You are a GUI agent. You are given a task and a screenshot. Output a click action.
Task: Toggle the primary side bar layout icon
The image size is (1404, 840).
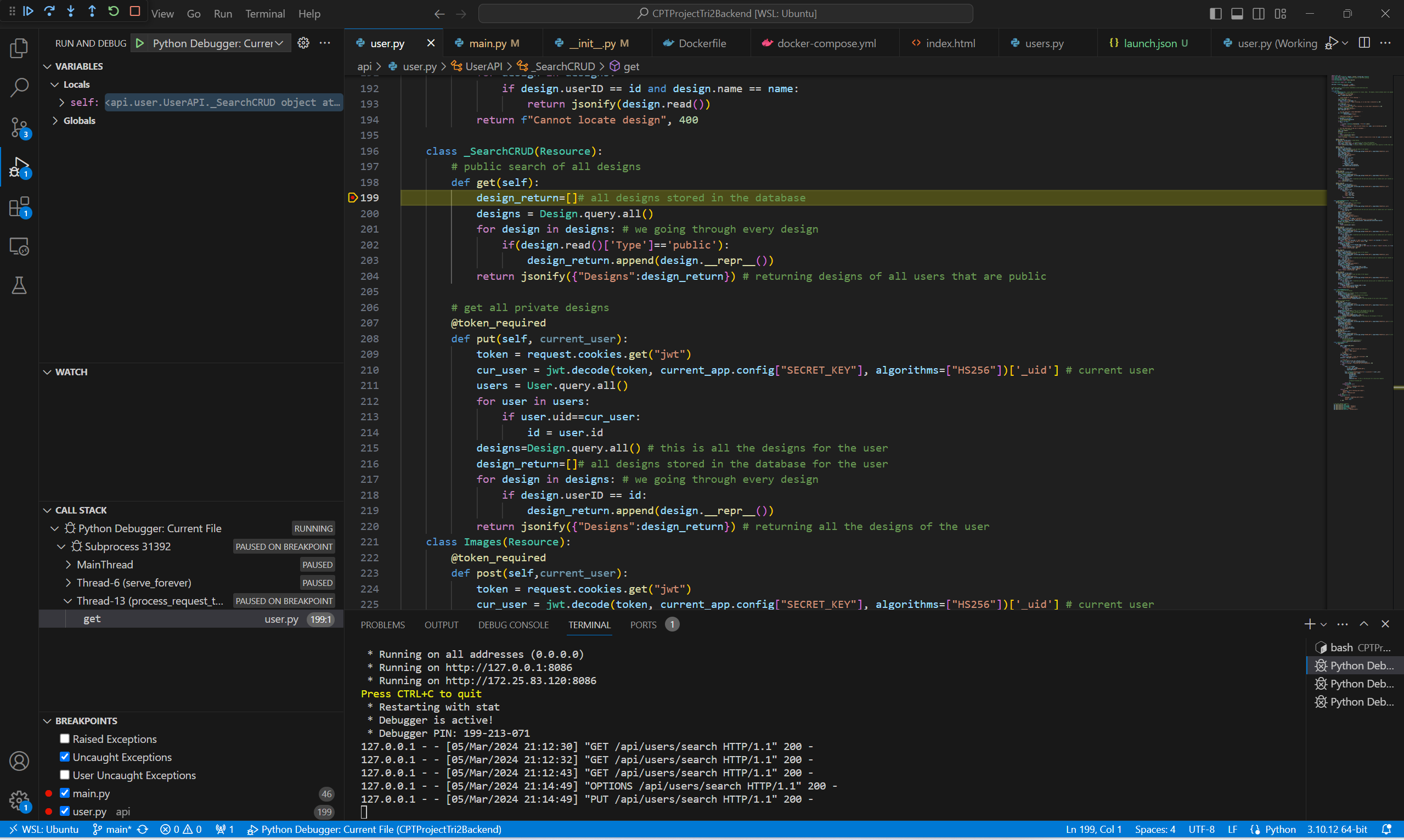1216,14
